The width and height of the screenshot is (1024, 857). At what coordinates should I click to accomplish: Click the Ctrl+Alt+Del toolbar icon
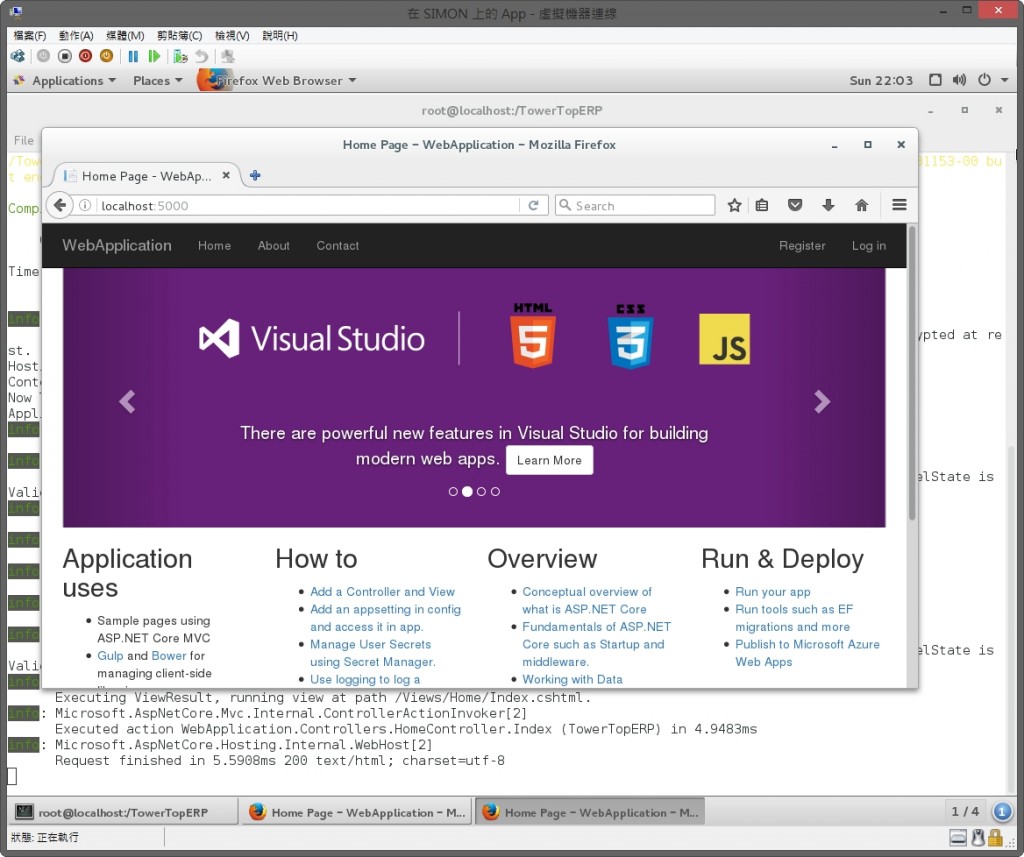18,56
